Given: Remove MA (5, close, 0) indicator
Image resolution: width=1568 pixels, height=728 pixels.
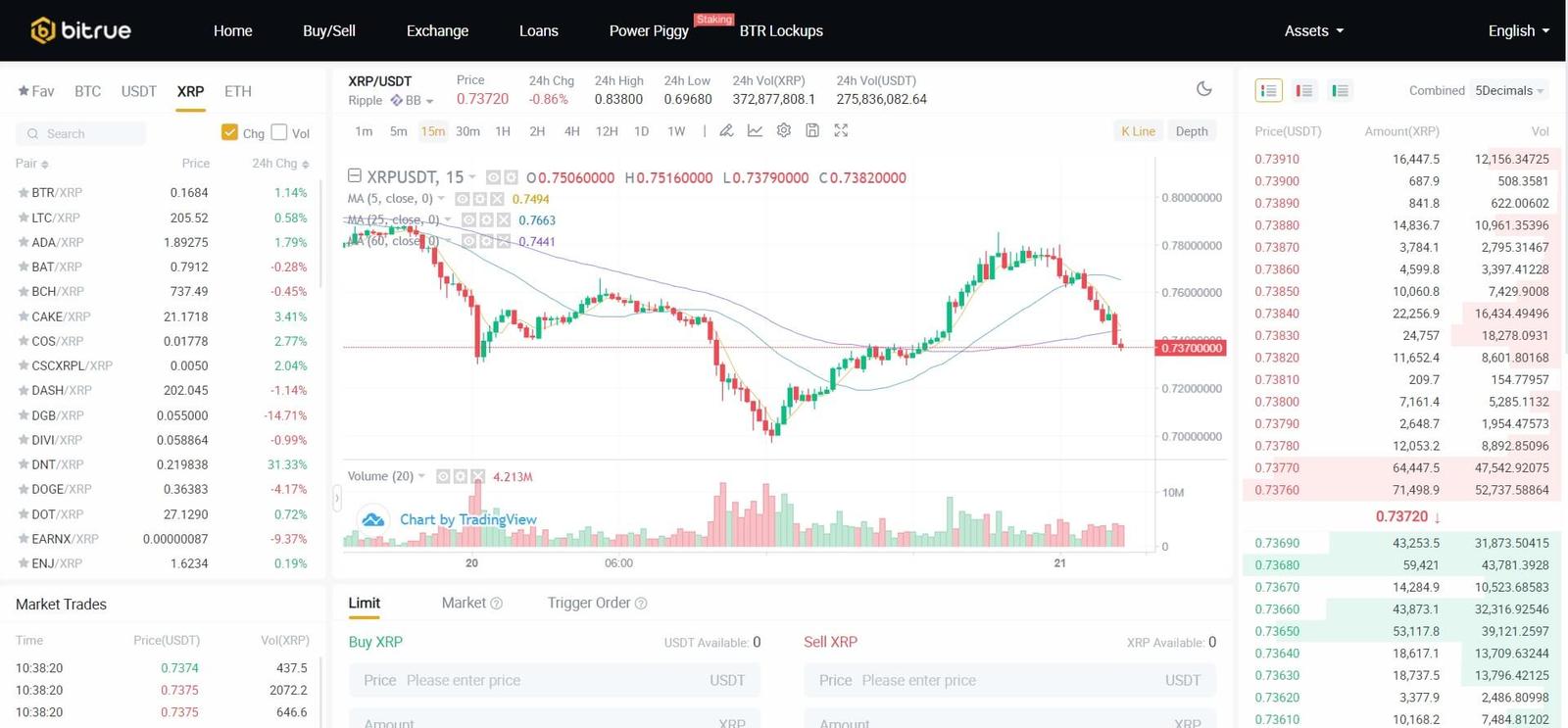Looking at the screenshot, I should [497, 199].
